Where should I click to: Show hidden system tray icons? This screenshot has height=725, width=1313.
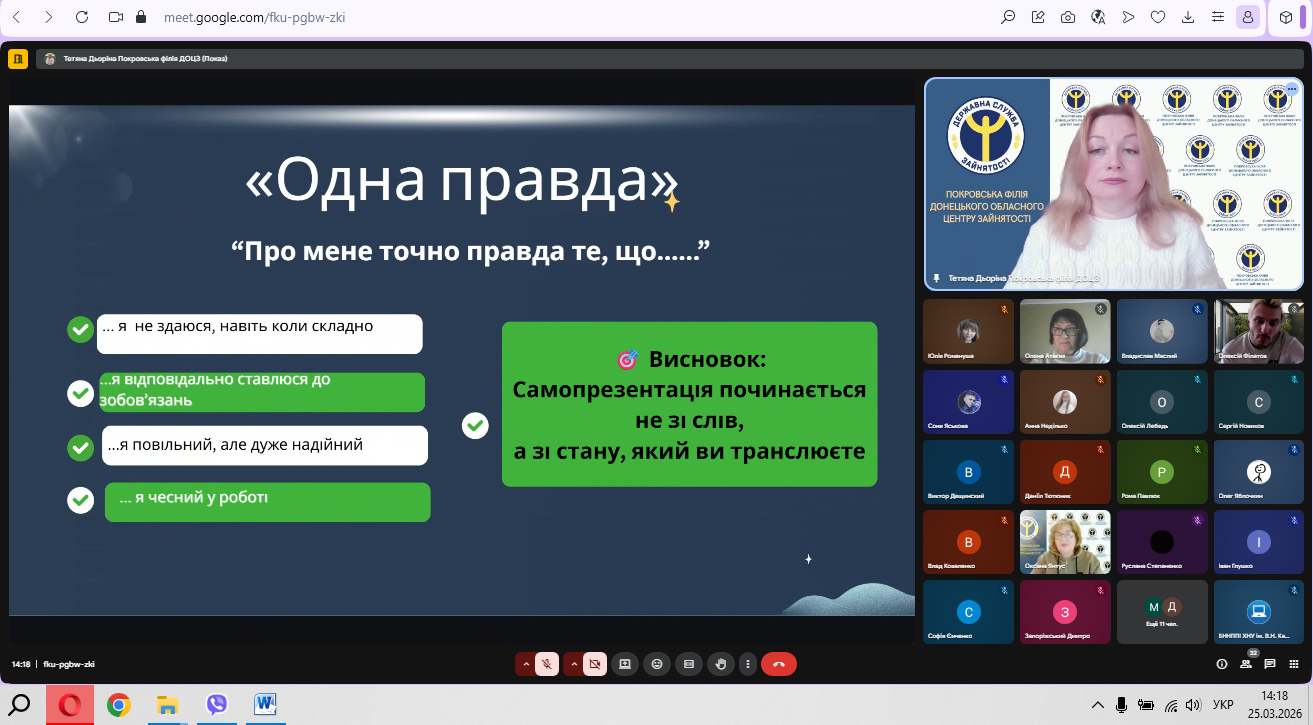(1097, 705)
